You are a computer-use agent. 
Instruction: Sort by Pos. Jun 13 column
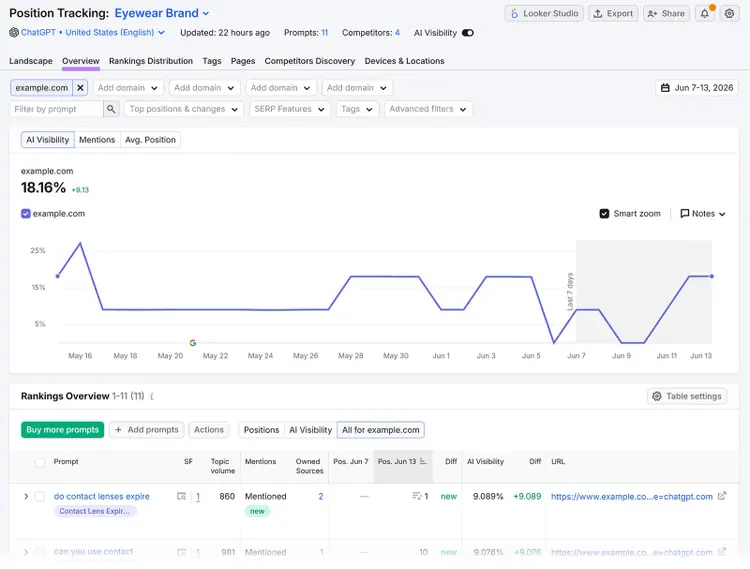click(402, 461)
